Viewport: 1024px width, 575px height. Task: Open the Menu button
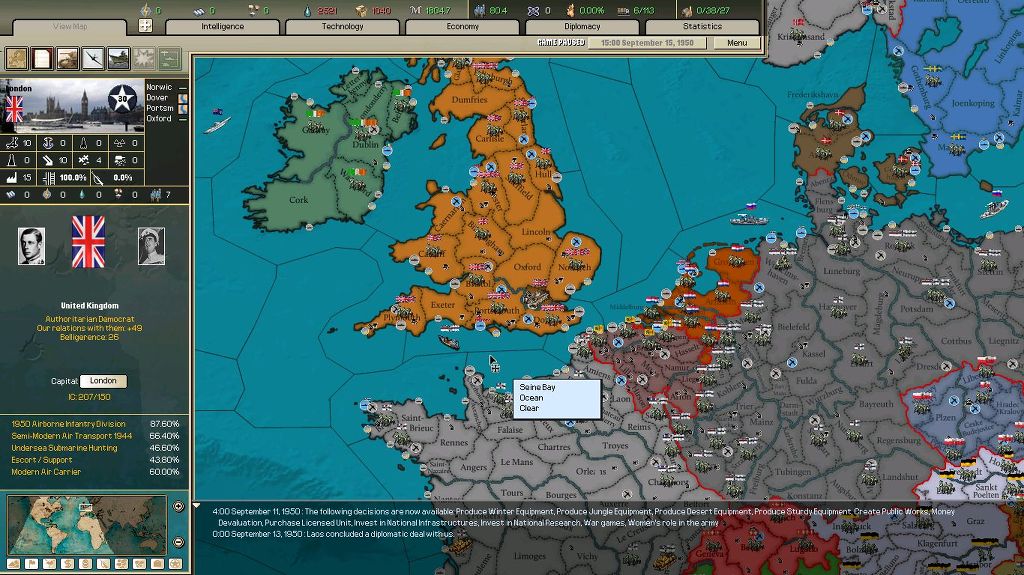(x=737, y=42)
